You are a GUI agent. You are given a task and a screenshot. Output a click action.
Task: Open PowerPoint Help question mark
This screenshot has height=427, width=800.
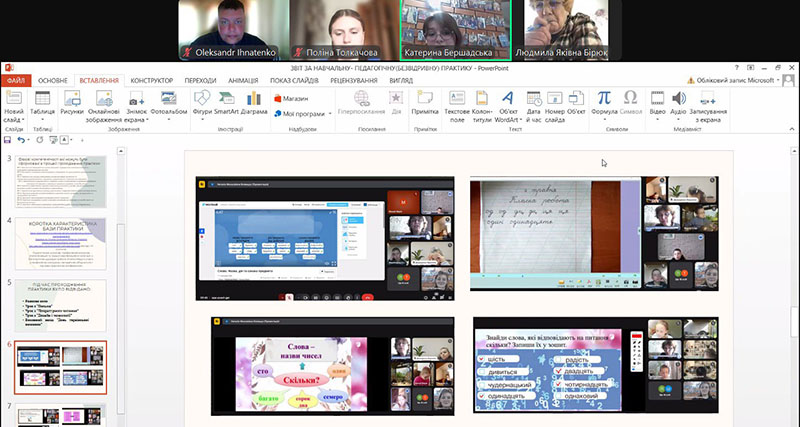point(737,67)
